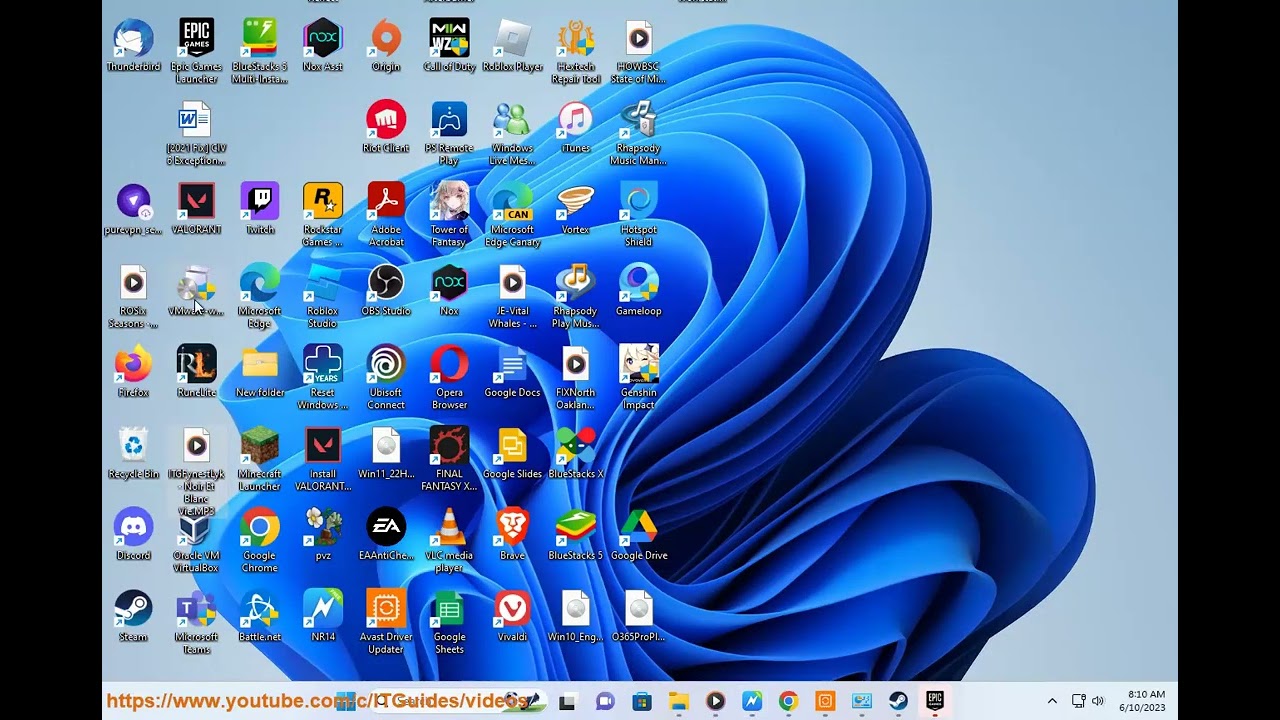Select the Vortex desktop icon
The width and height of the screenshot is (1280, 720).
[x=575, y=209]
